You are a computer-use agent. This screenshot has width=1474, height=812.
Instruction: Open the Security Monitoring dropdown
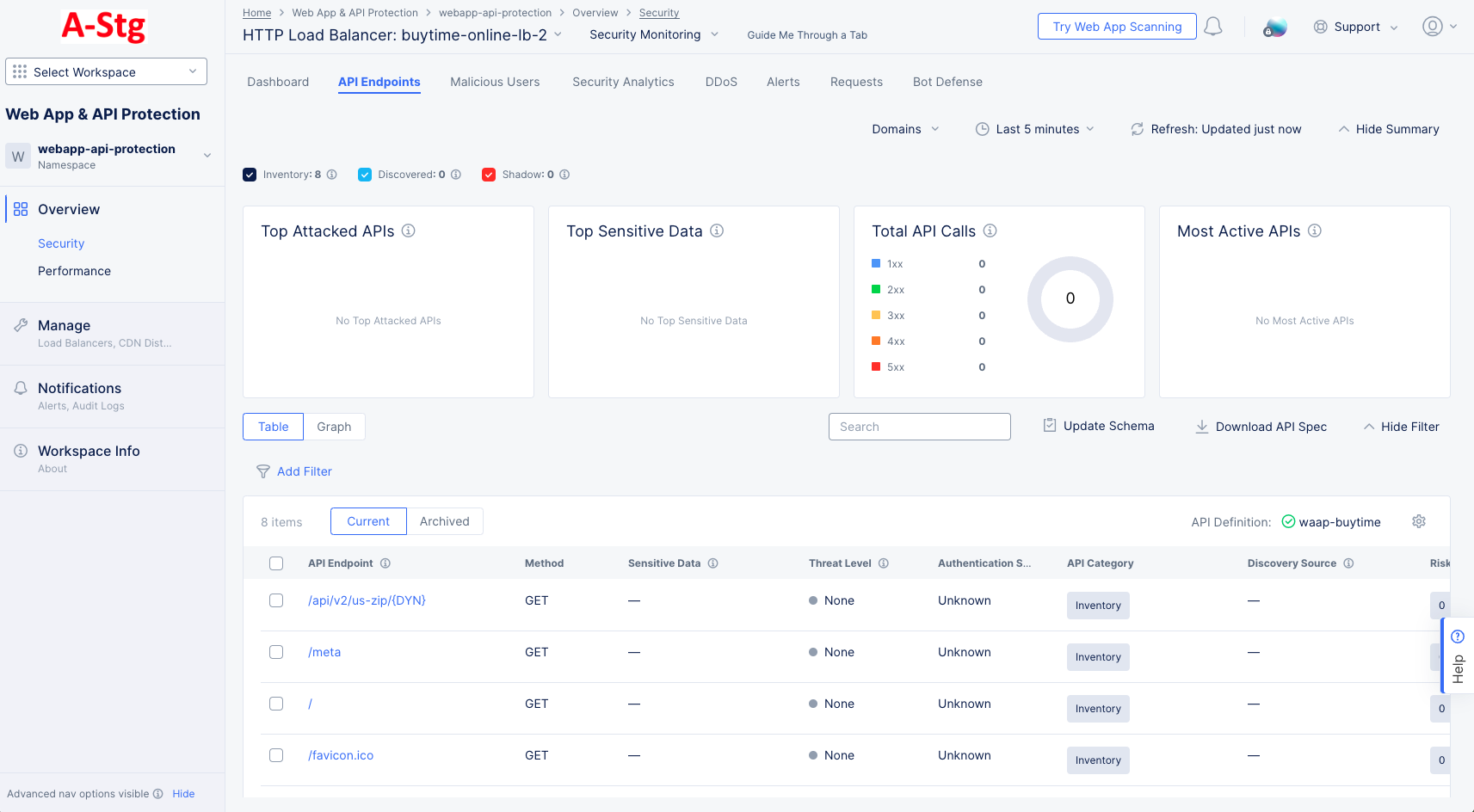point(653,34)
